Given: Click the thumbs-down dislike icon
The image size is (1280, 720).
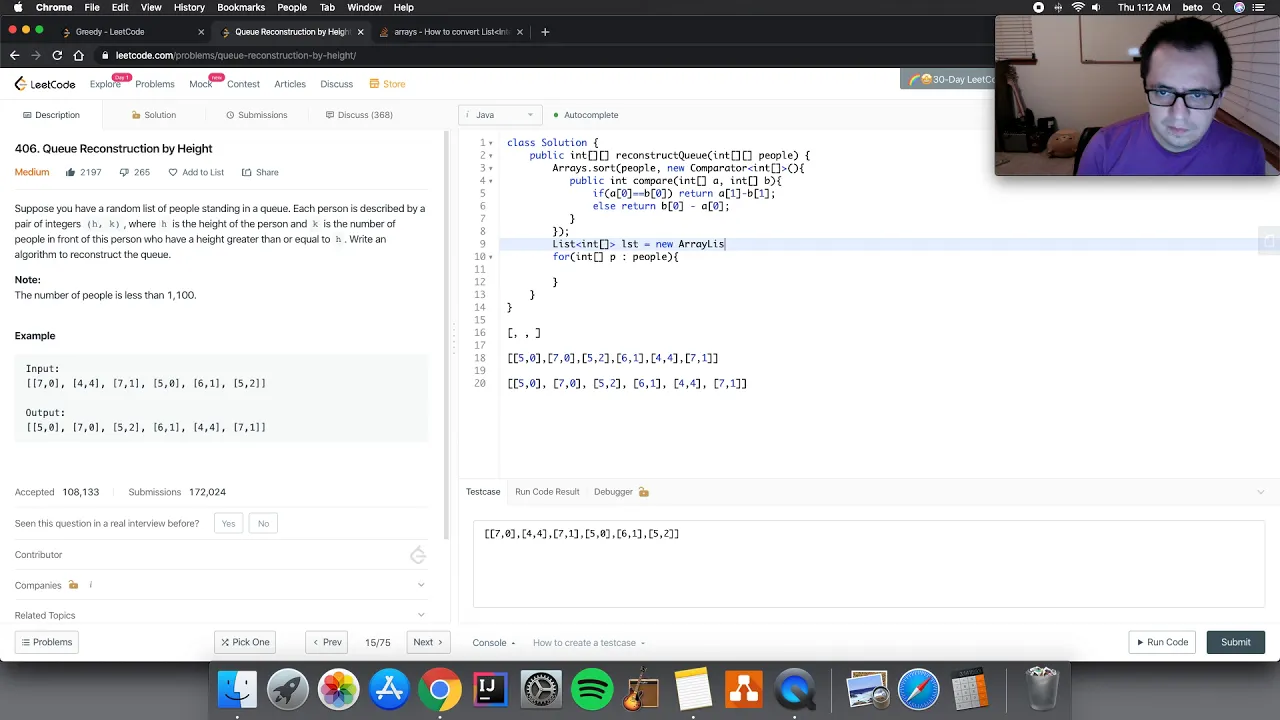Looking at the screenshot, I should point(124,172).
